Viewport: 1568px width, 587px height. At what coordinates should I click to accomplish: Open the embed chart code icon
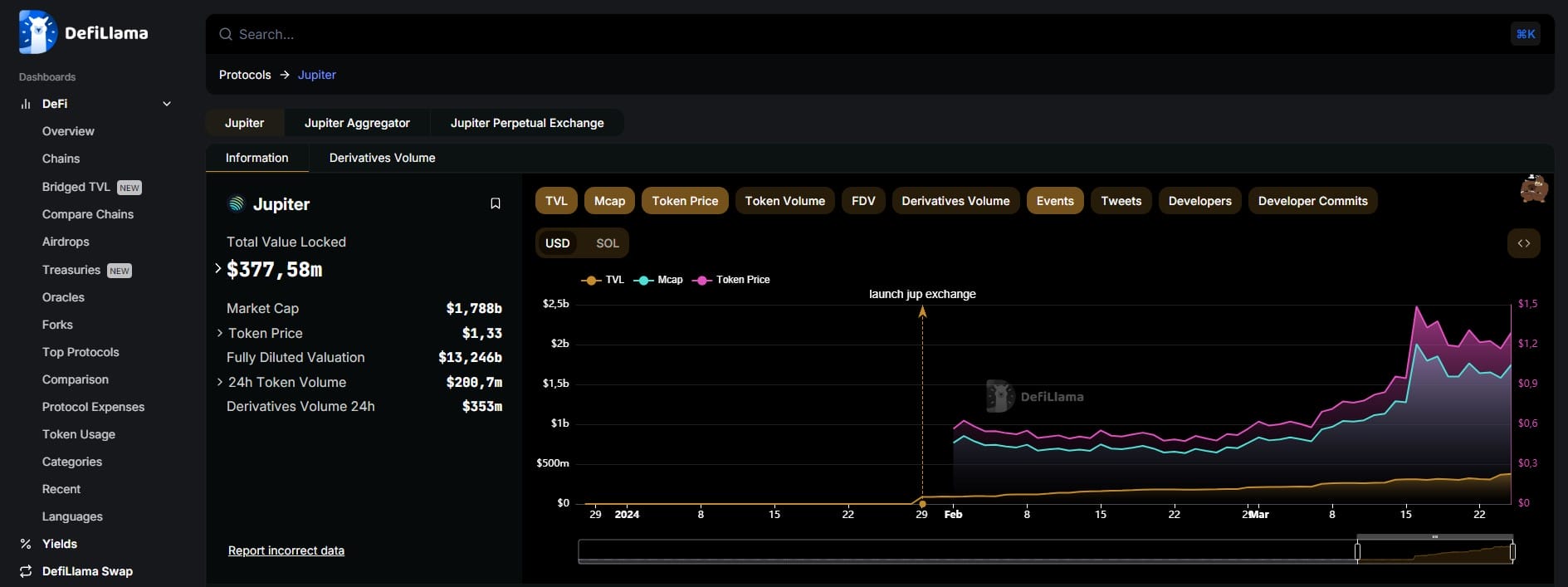[x=1523, y=243]
